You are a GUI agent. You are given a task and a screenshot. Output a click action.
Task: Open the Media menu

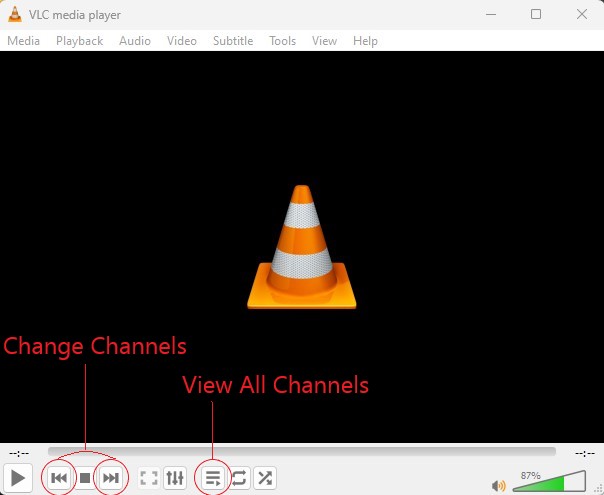click(24, 41)
